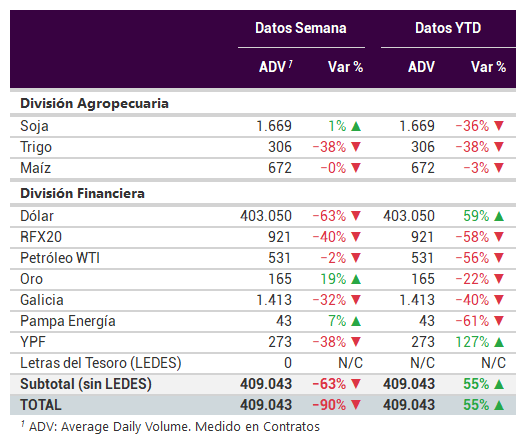The width and height of the screenshot is (526, 446).
Task: Click the Dólar weekly ADV value 403.050
Action: pos(266,216)
